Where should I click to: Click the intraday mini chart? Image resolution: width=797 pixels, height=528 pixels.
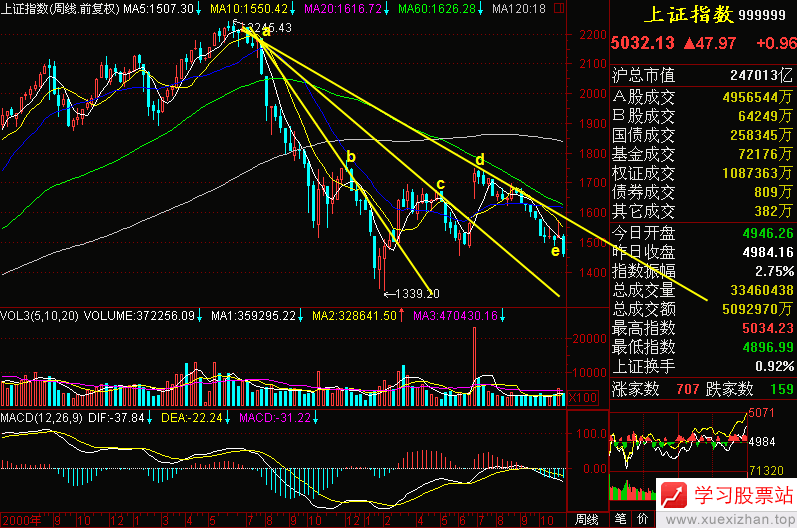(x=679, y=455)
